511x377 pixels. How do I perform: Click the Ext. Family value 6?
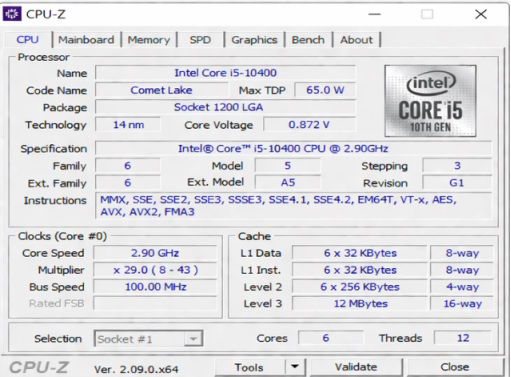pyautogui.click(x=128, y=183)
